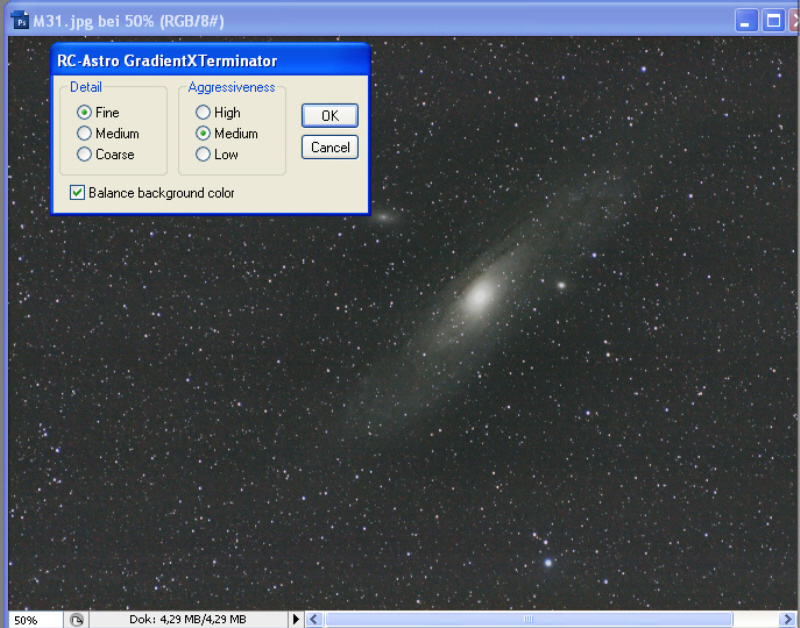Cancel the GradientXTerminator dialog
This screenshot has width=800, height=628.
(x=329, y=148)
